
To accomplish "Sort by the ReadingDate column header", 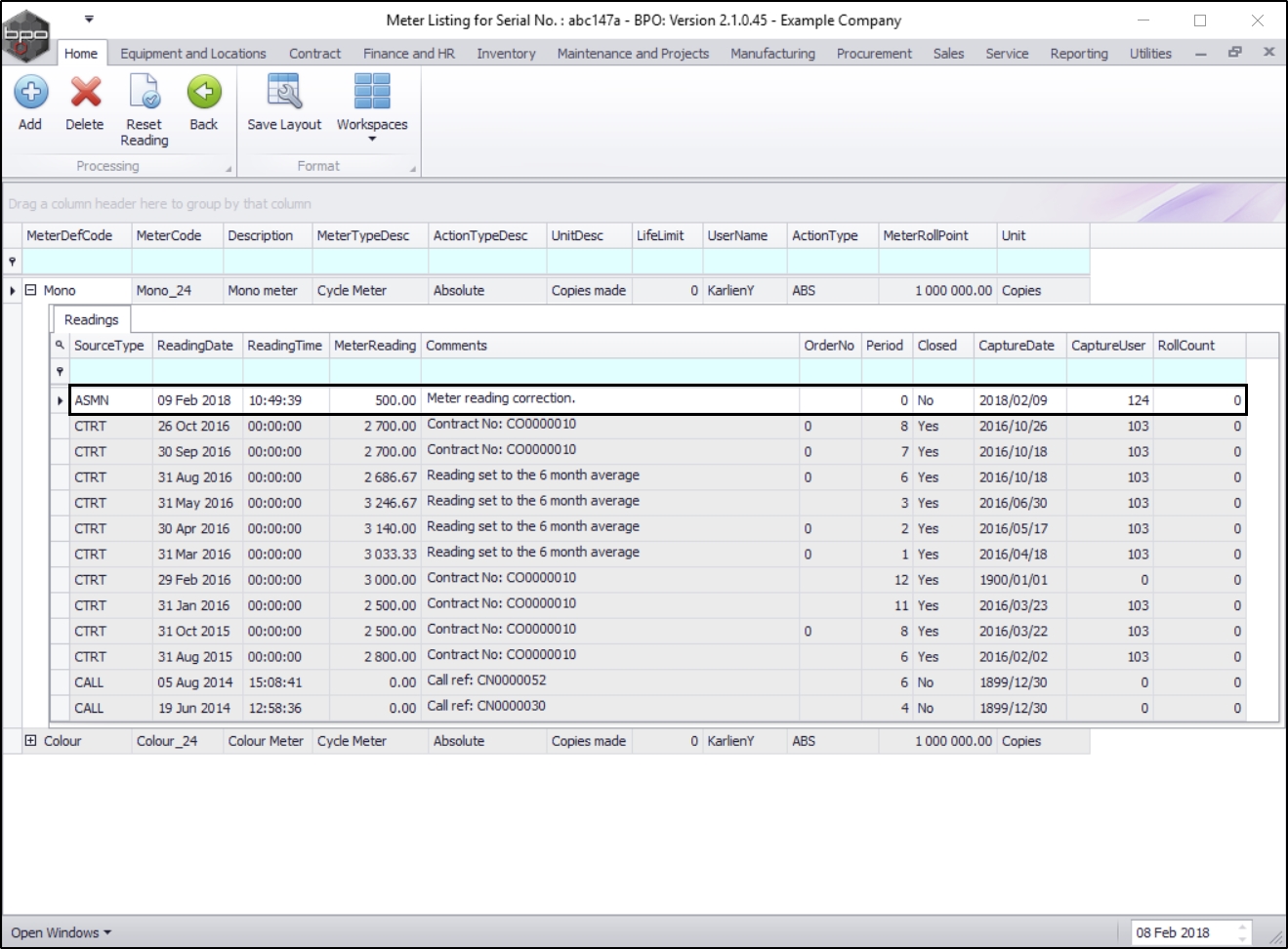I will (197, 345).
